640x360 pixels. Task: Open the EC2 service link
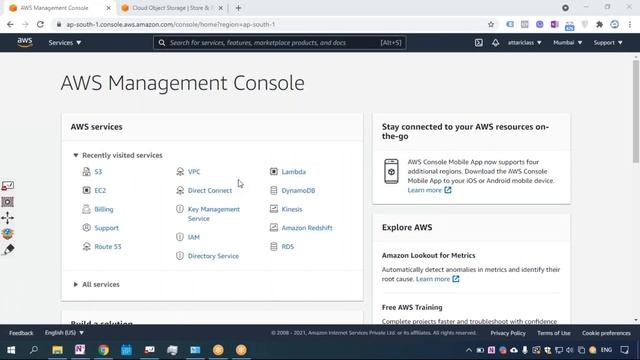tap(100, 190)
